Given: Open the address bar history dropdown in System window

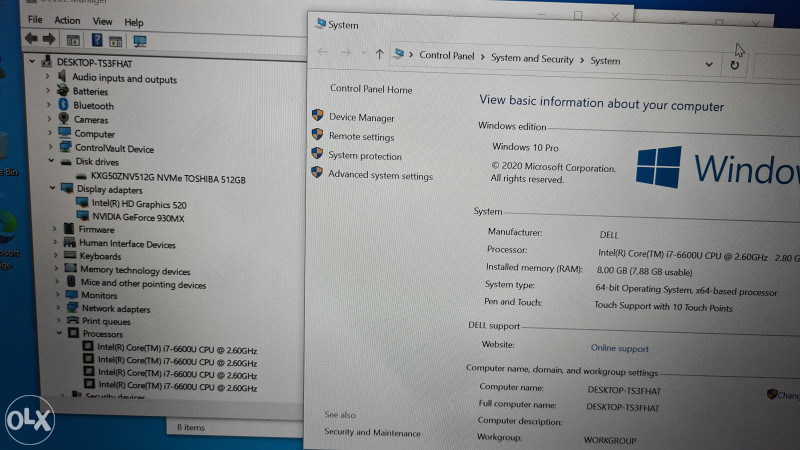Looking at the screenshot, I should 709,64.
